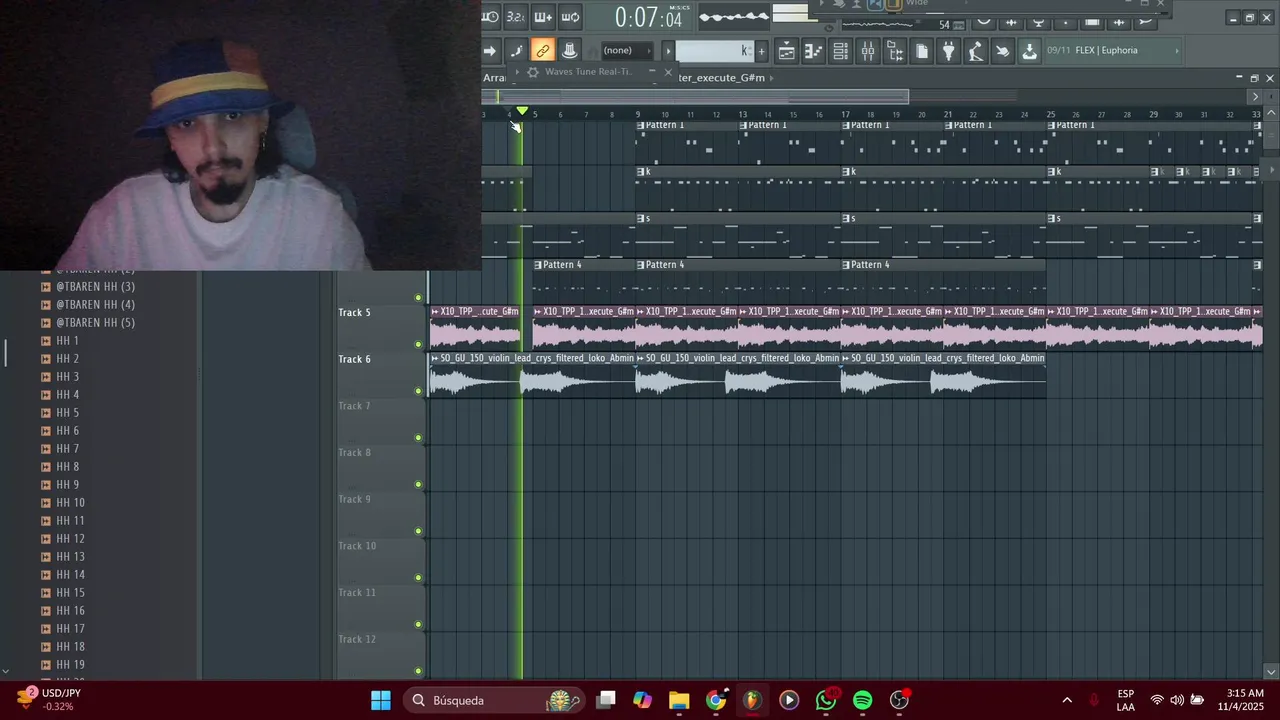Click the playhead marker on timeline

[522, 111]
